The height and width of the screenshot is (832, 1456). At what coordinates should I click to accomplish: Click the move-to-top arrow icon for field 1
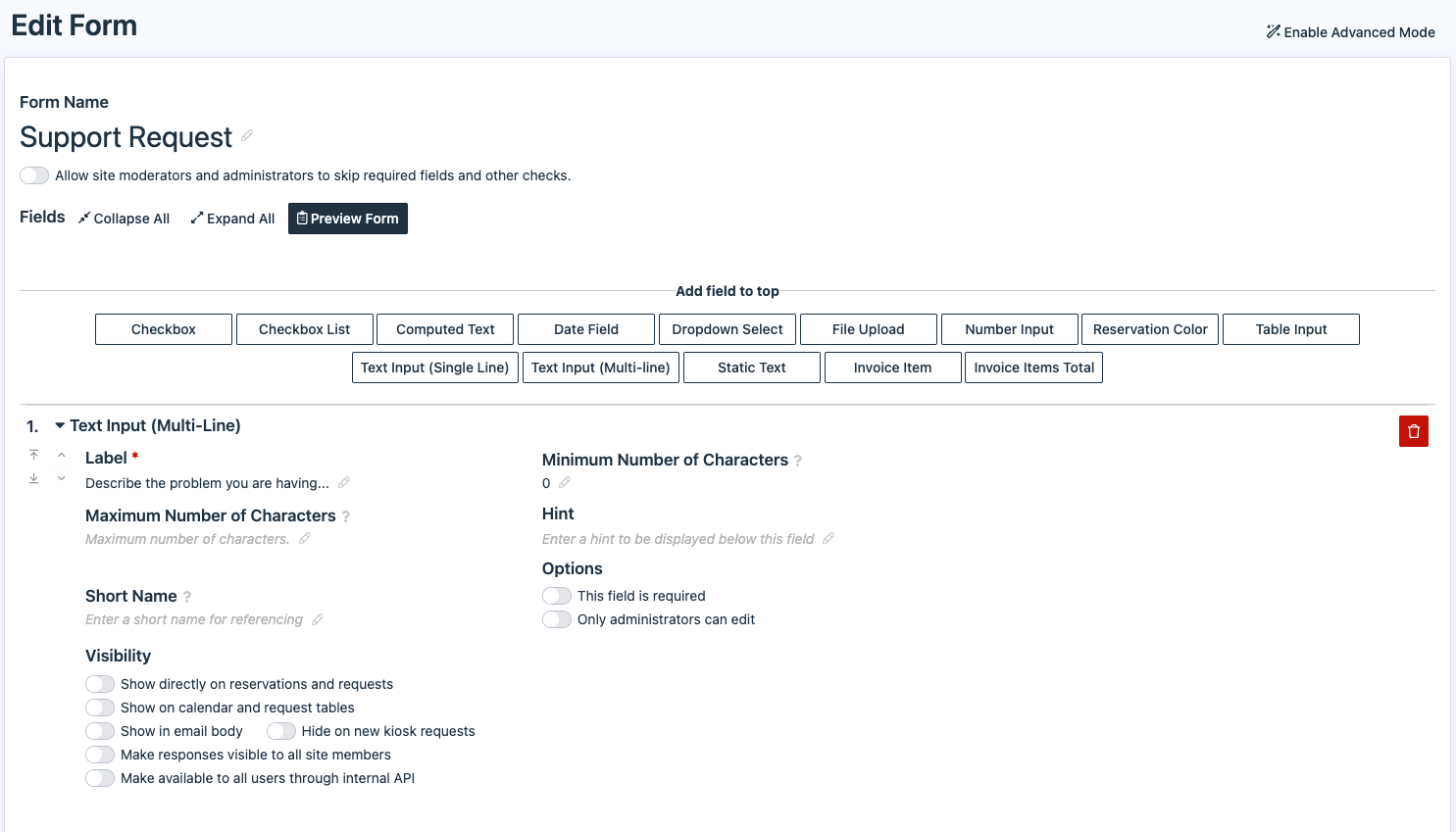(33, 455)
